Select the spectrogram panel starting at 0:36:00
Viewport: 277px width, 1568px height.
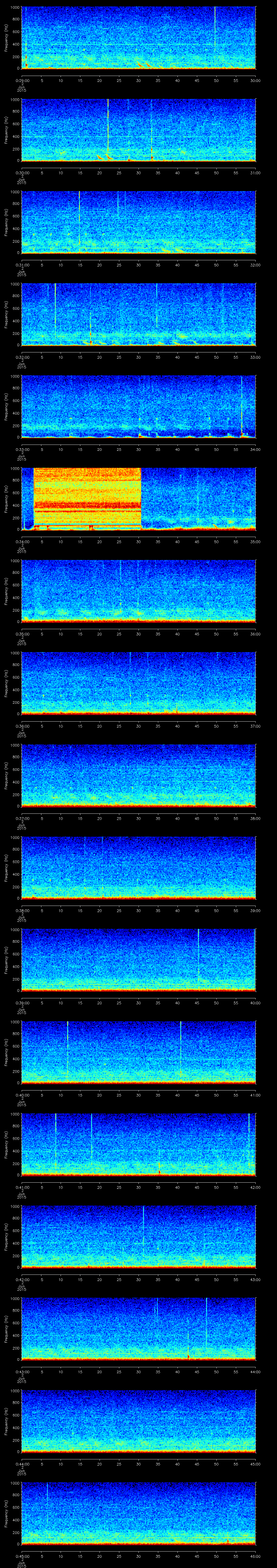tap(138, 683)
